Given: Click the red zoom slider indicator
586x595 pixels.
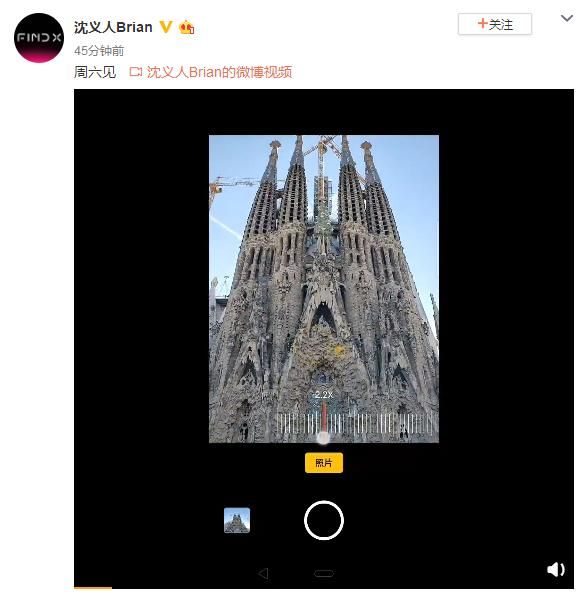Looking at the screenshot, I should click(x=324, y=417).
